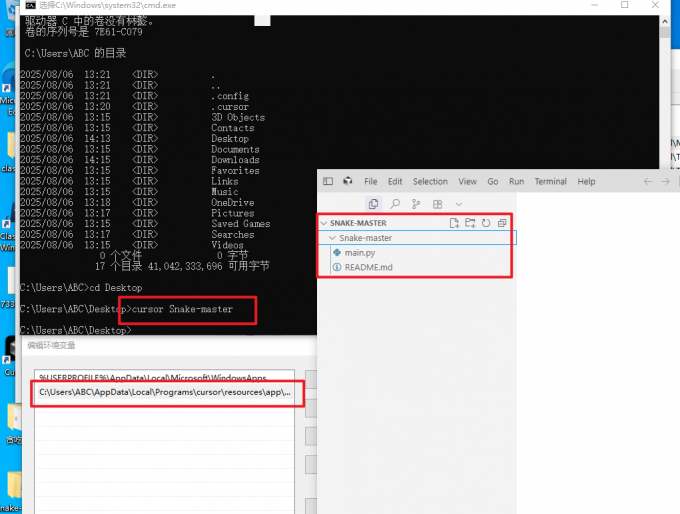Viewport: 680px width, 514px height.
Task: Open the Terminal menu
Action: [550, 182]
